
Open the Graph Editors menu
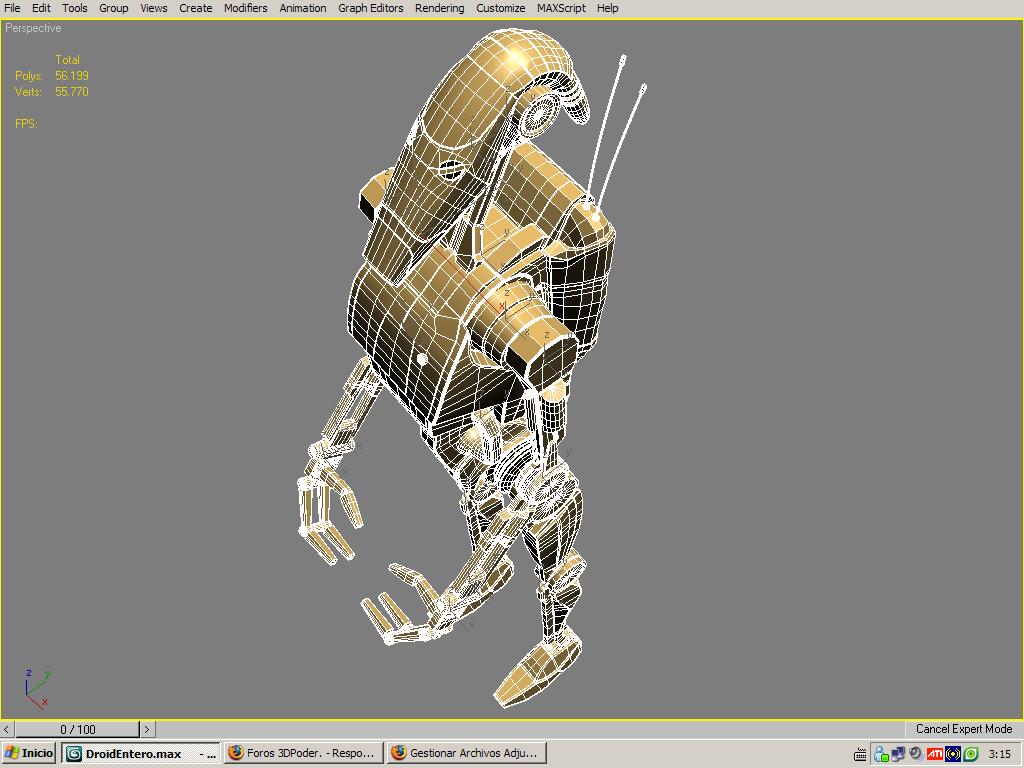(370, 8)
